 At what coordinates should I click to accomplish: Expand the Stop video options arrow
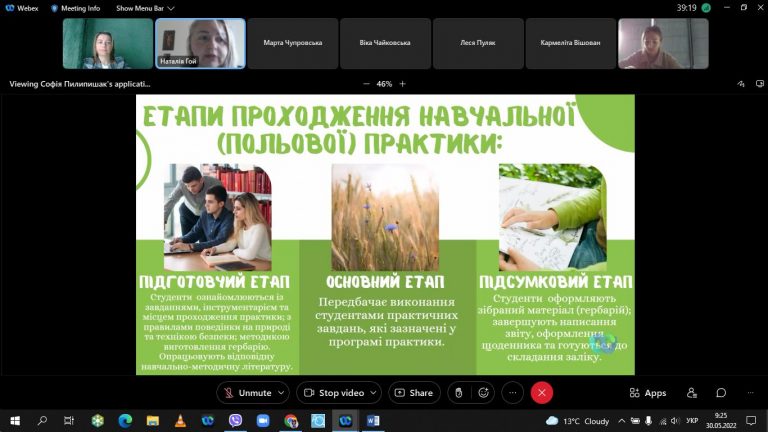[x=373, y=393]
